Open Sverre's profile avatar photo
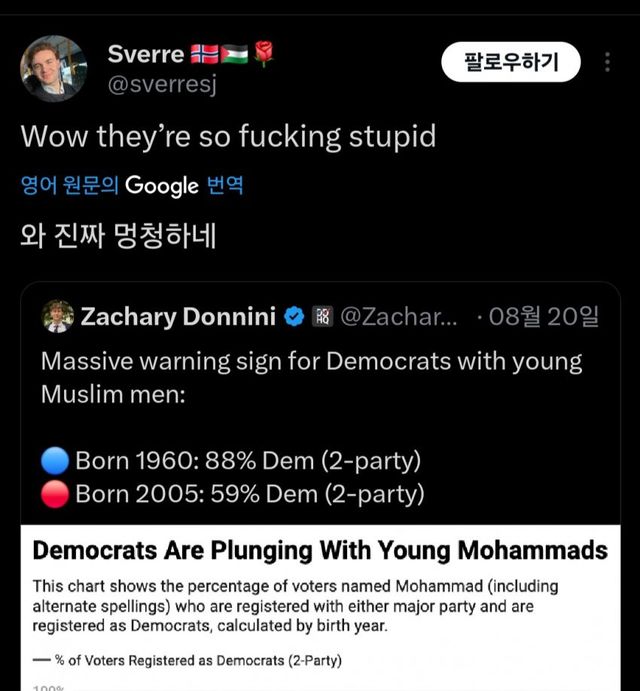640x691 pixels. pos(54,69)
